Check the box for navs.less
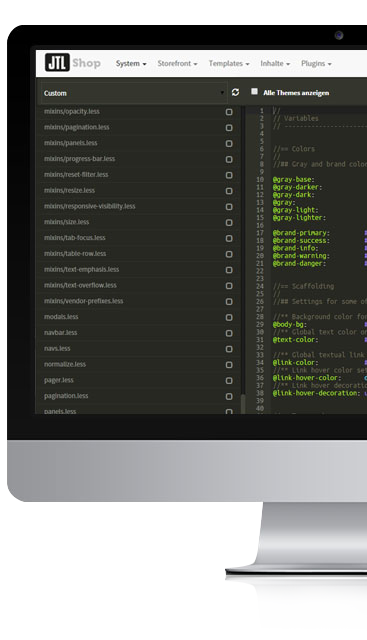 point(229,349)
